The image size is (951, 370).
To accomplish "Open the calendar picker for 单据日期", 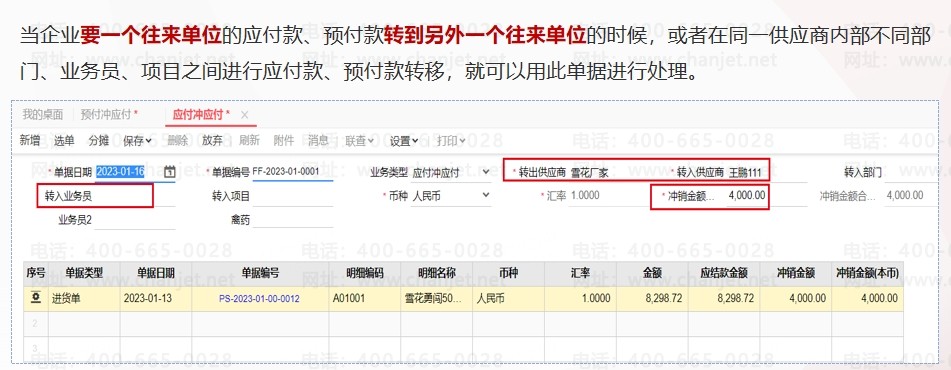I will click(x=170, y=172).
